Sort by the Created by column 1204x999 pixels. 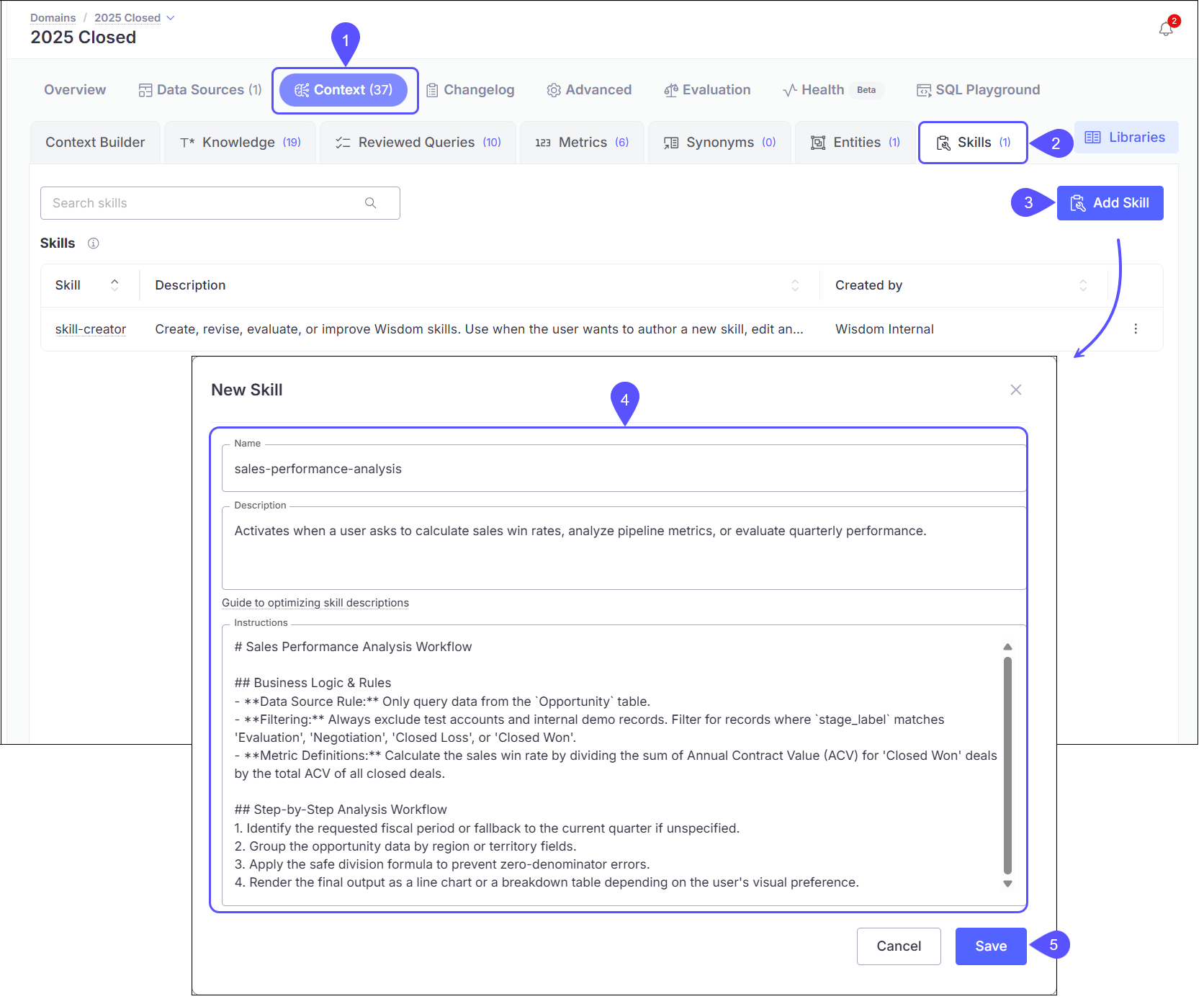[1083, 285]
